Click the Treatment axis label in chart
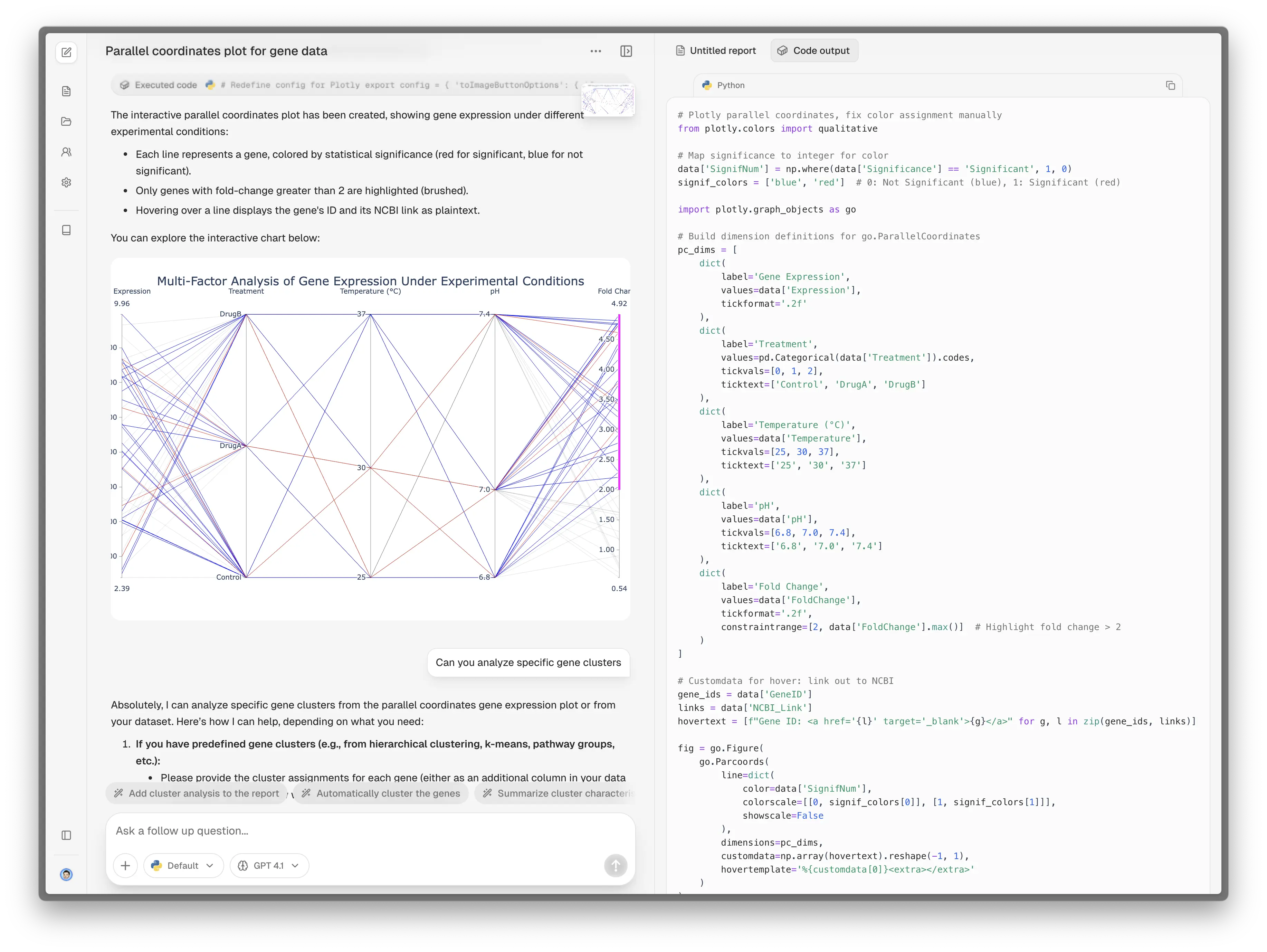This screenshot has height=952, width=1267. [246, 291]
